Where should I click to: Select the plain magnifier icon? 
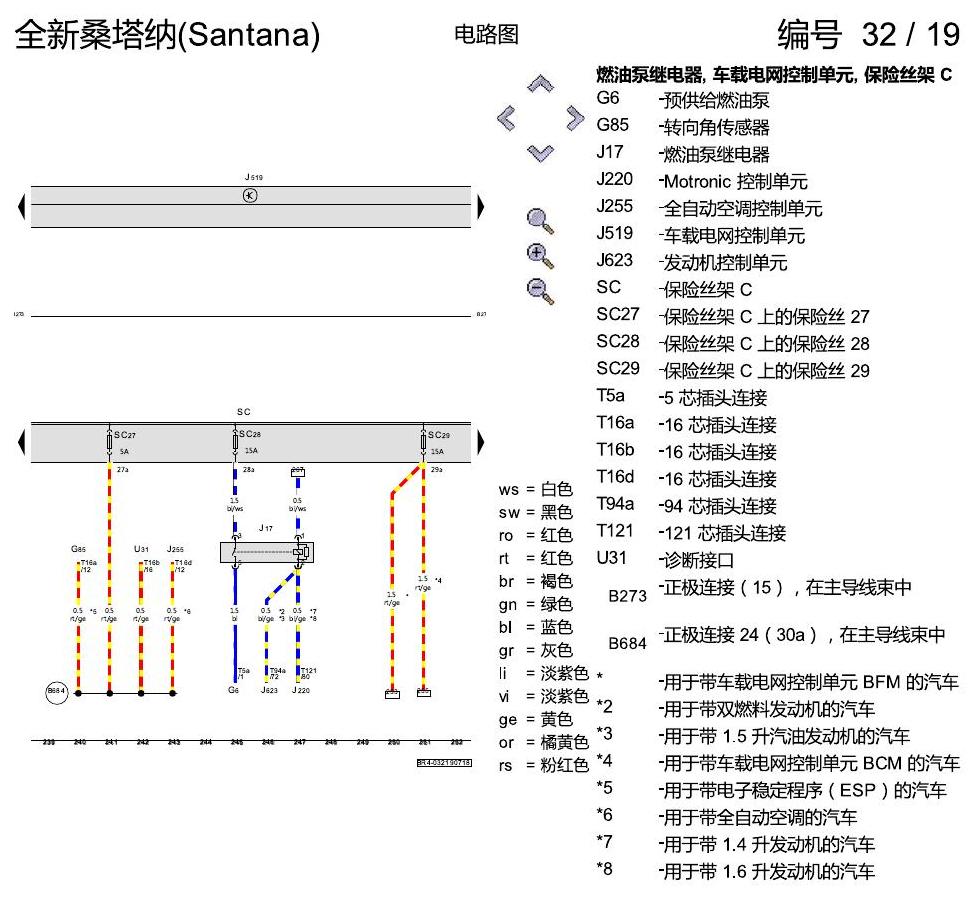tap(540, 221)
